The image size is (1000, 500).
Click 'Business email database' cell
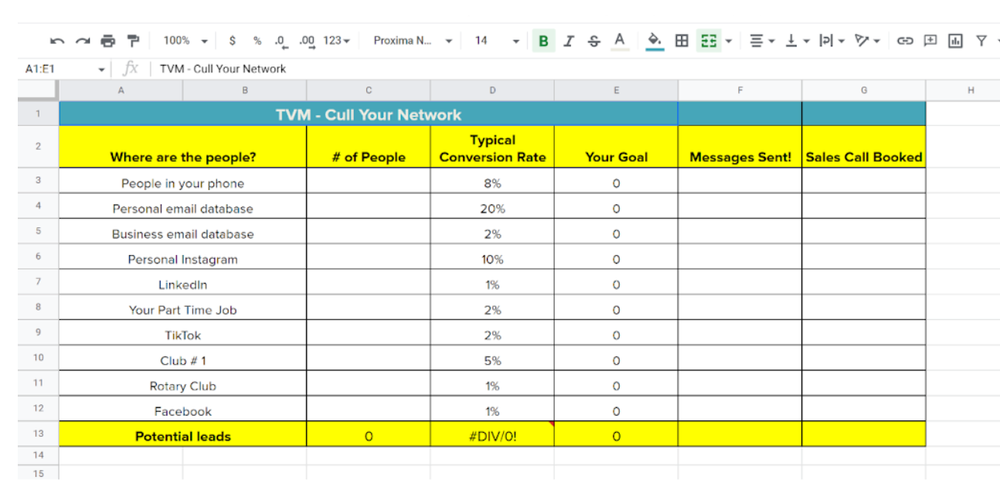click(x=183, y=232)
